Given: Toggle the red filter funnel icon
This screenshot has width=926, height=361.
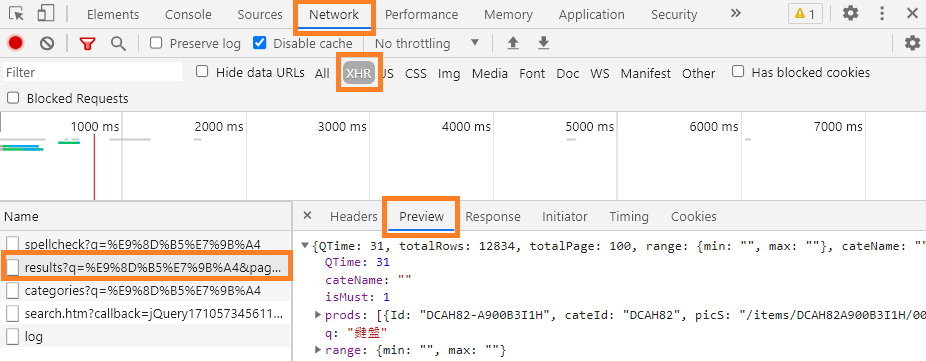Looking at the screenshot, I should [x=87, y=43].
